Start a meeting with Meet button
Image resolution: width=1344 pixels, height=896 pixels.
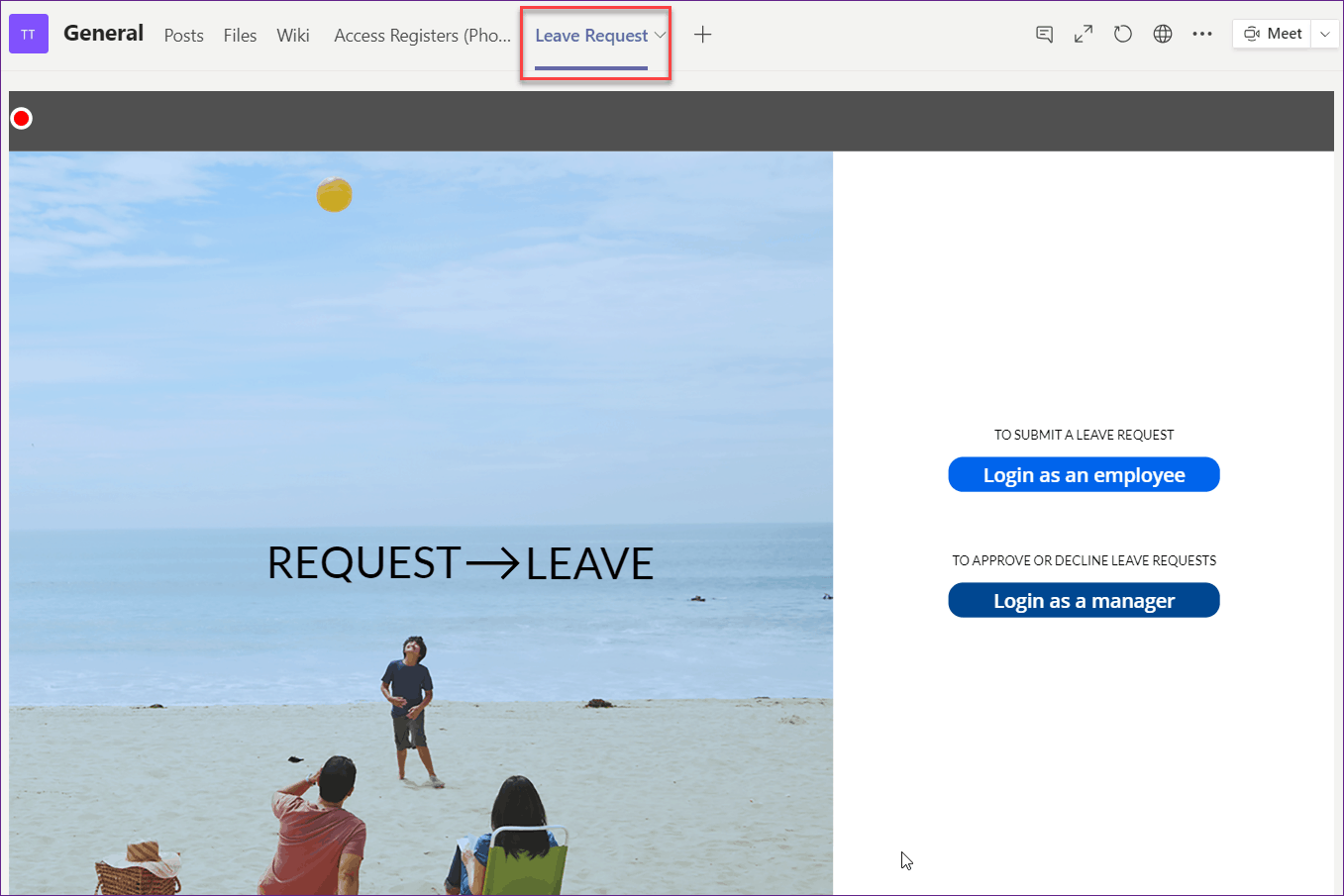click(x=1274, y=35)
